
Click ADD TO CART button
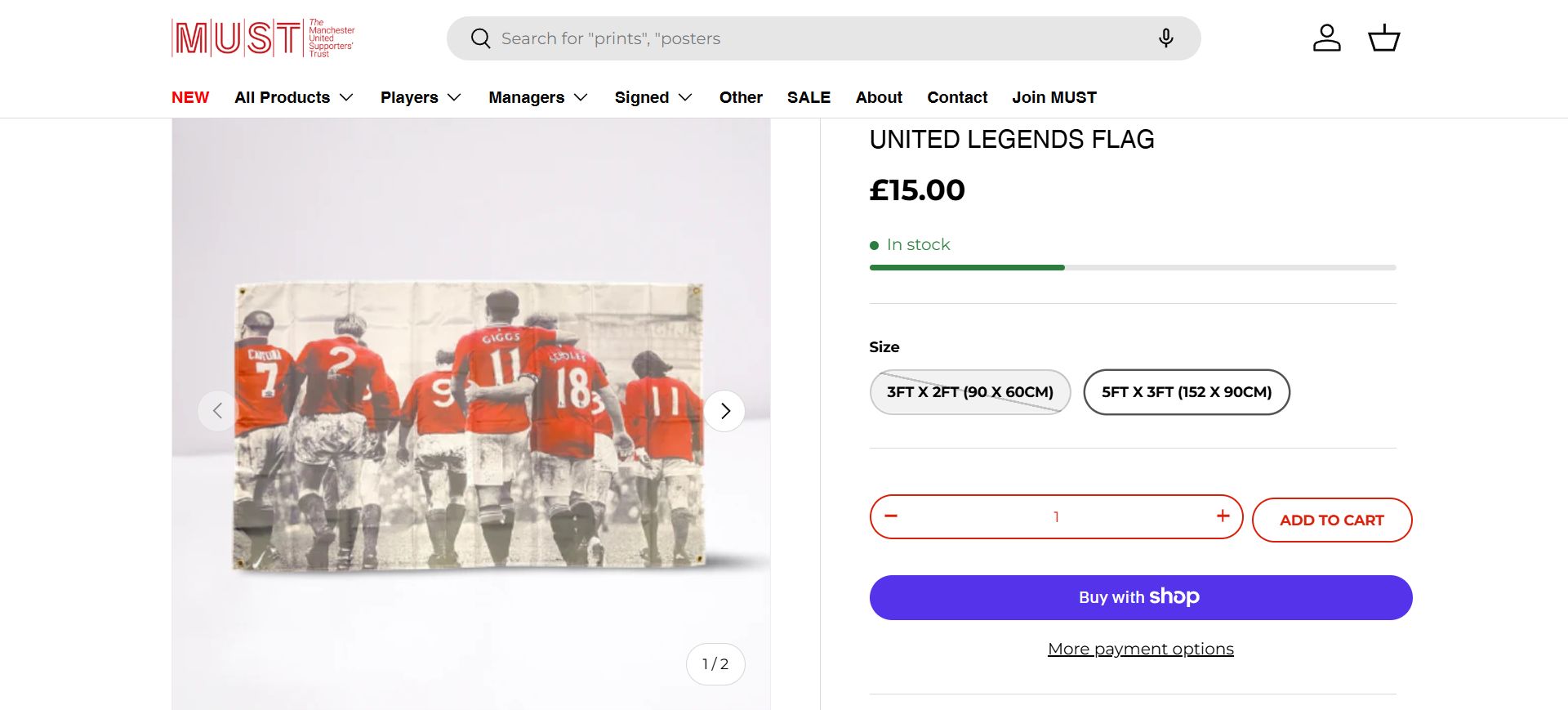click(x=1331, y=520)
